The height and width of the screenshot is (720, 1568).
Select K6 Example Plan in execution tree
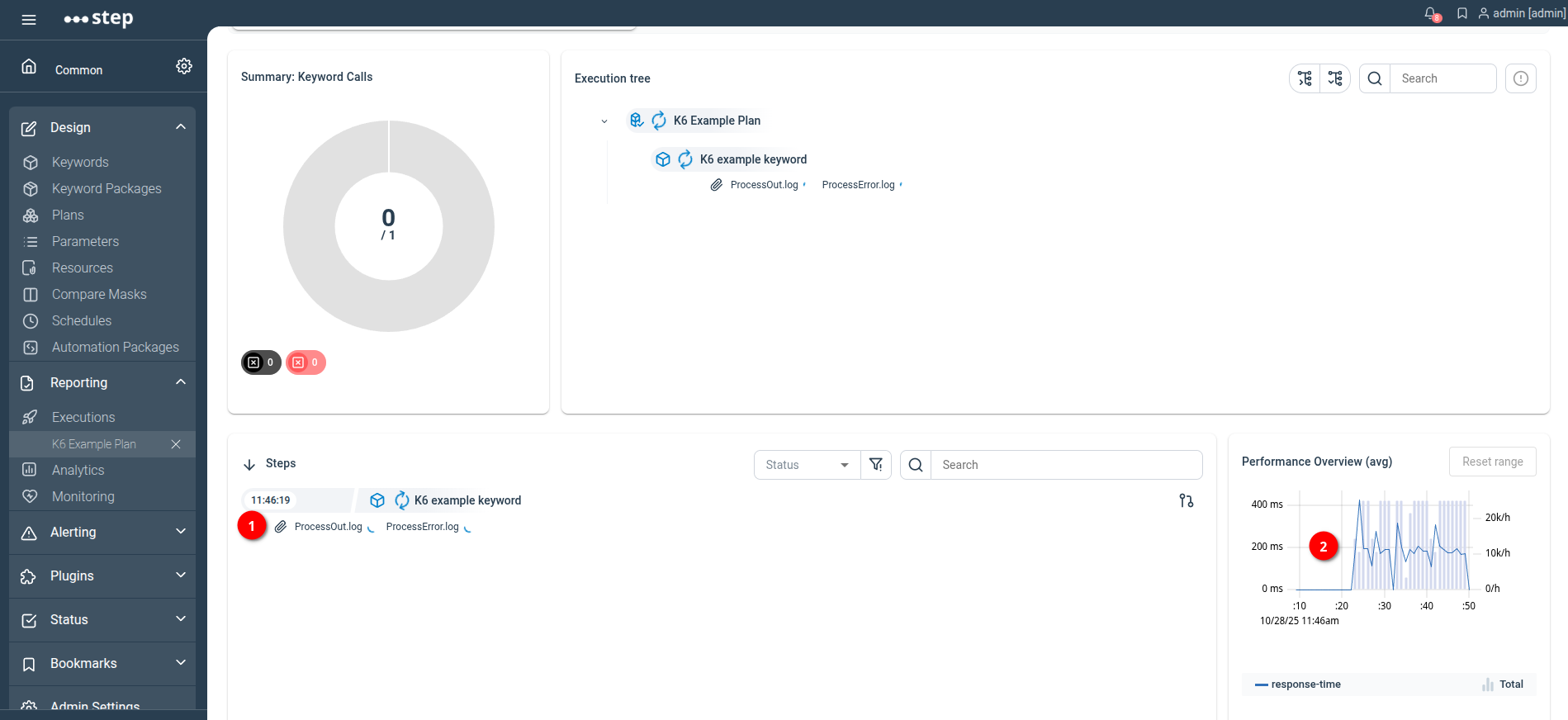[717, 121]
